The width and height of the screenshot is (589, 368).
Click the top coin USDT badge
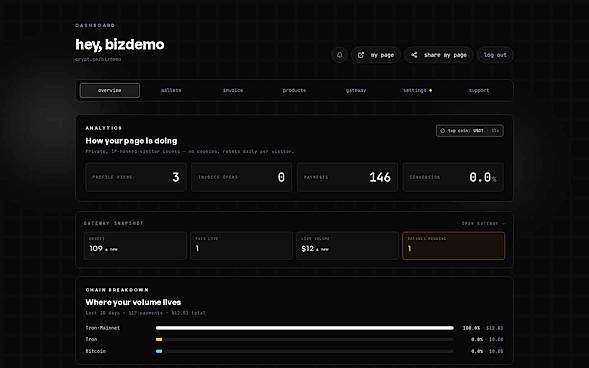[470, 131]
